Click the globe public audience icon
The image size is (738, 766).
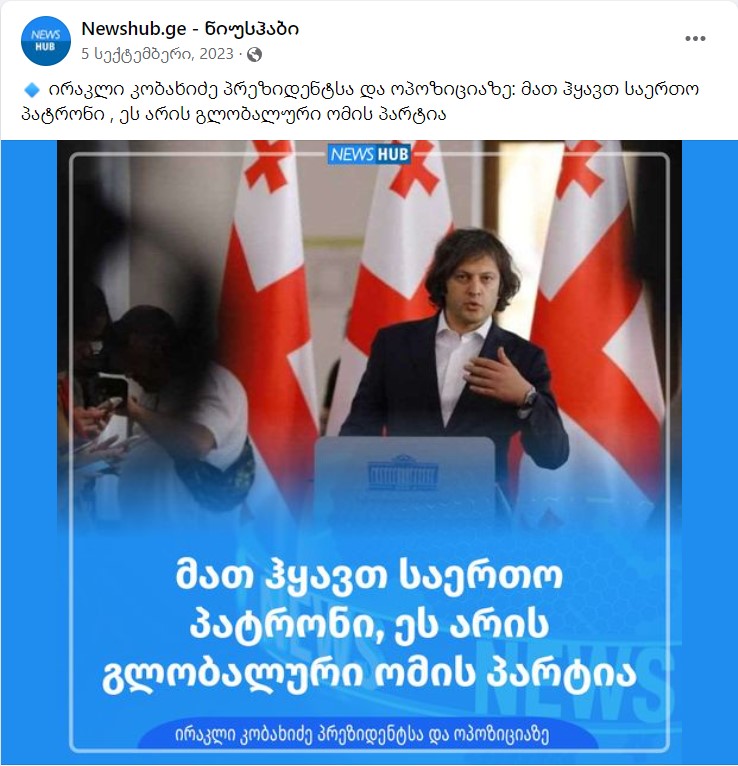click(254, 54)
